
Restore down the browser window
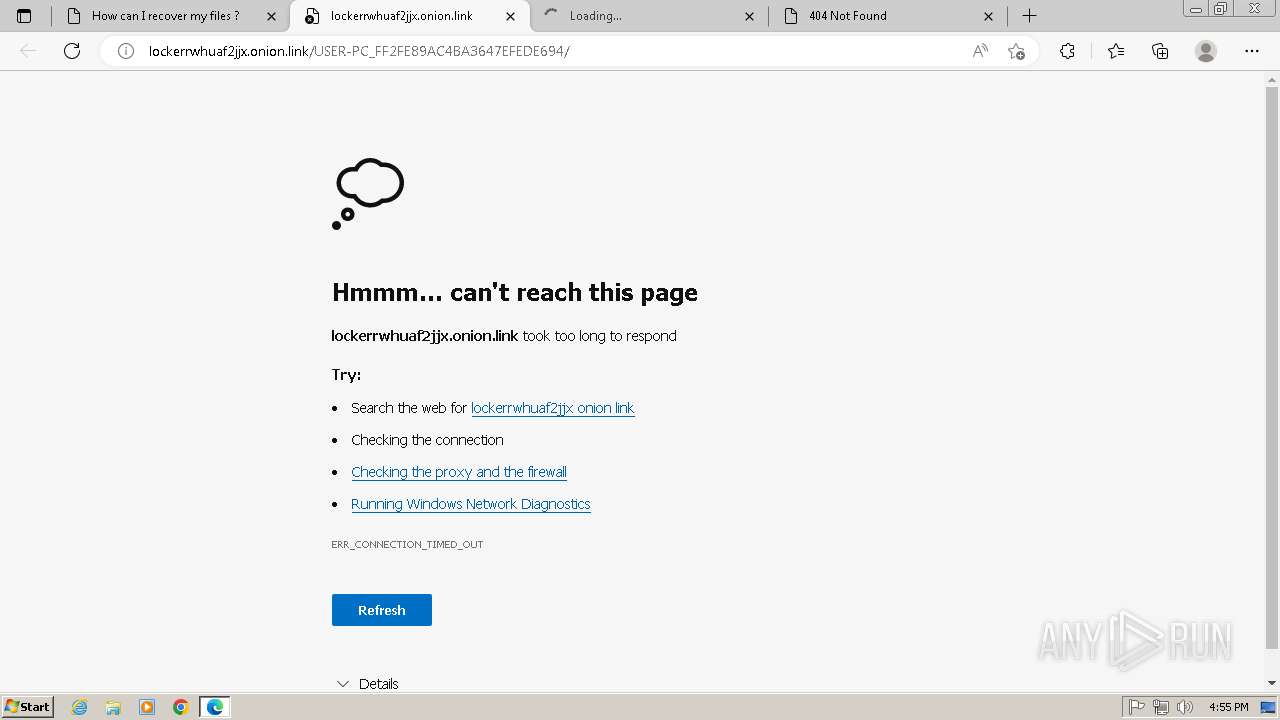click(1220, 9)
